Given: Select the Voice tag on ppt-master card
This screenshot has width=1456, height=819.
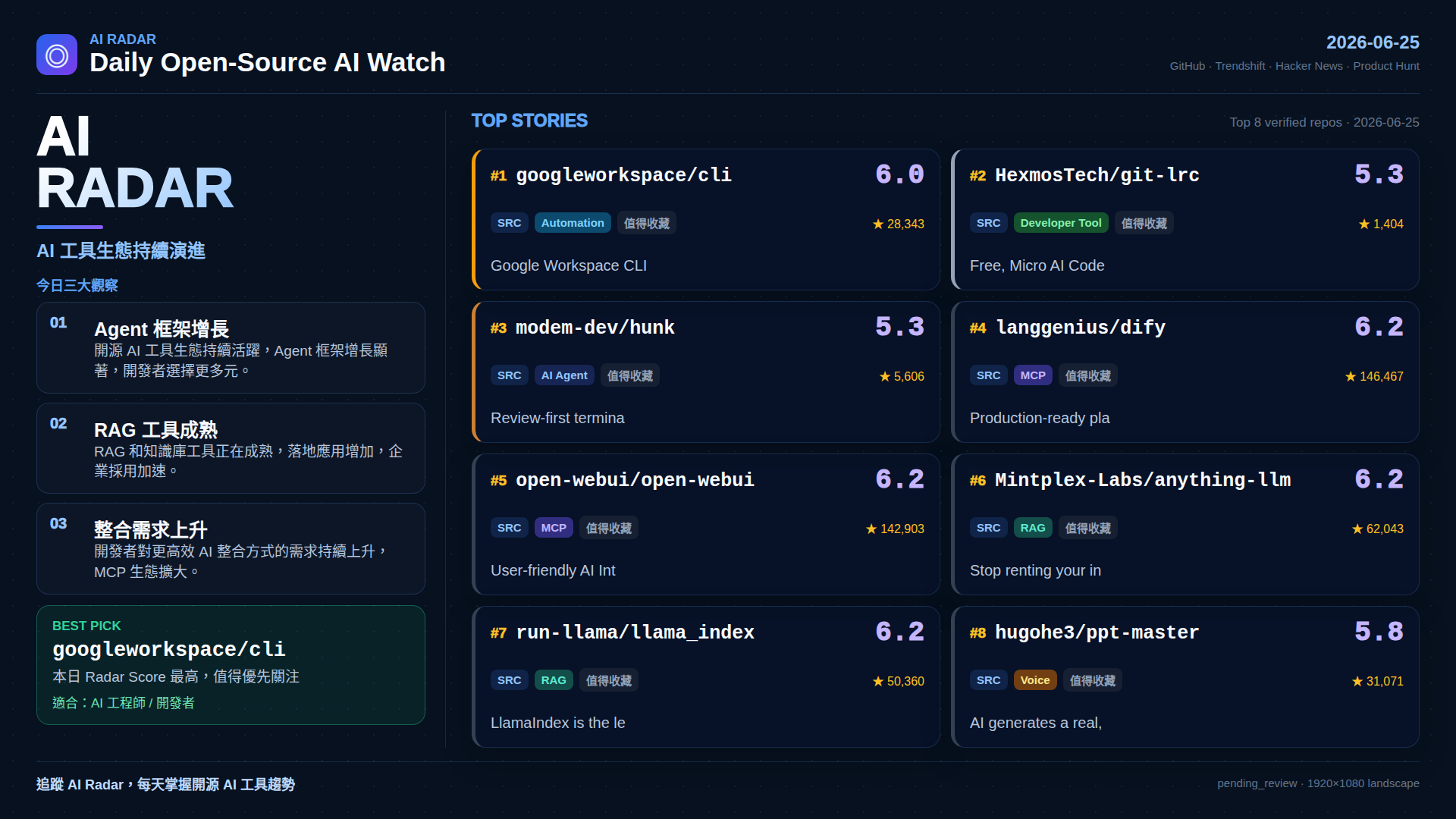Looking at the screenshot, I should [x=1035, y=680].
